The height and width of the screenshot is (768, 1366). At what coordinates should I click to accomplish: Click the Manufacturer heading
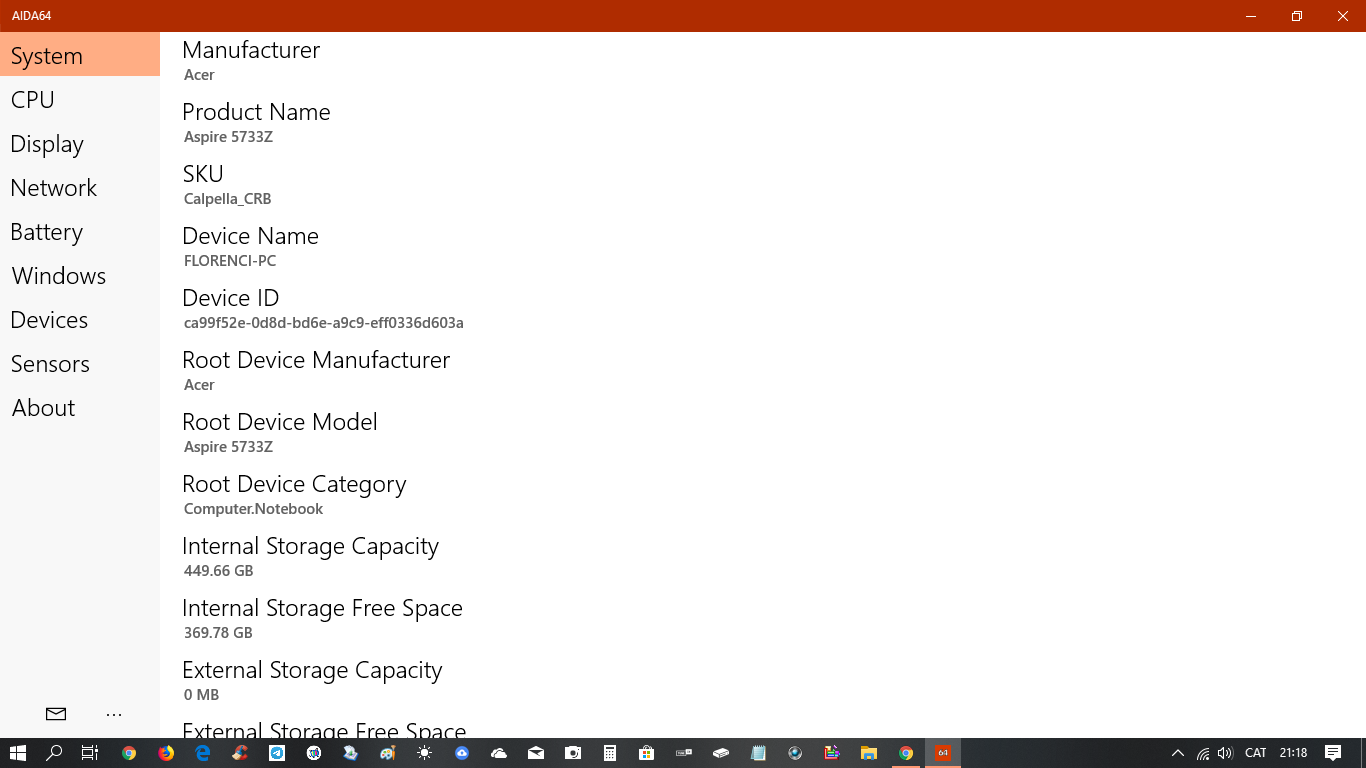click(251, 50)
